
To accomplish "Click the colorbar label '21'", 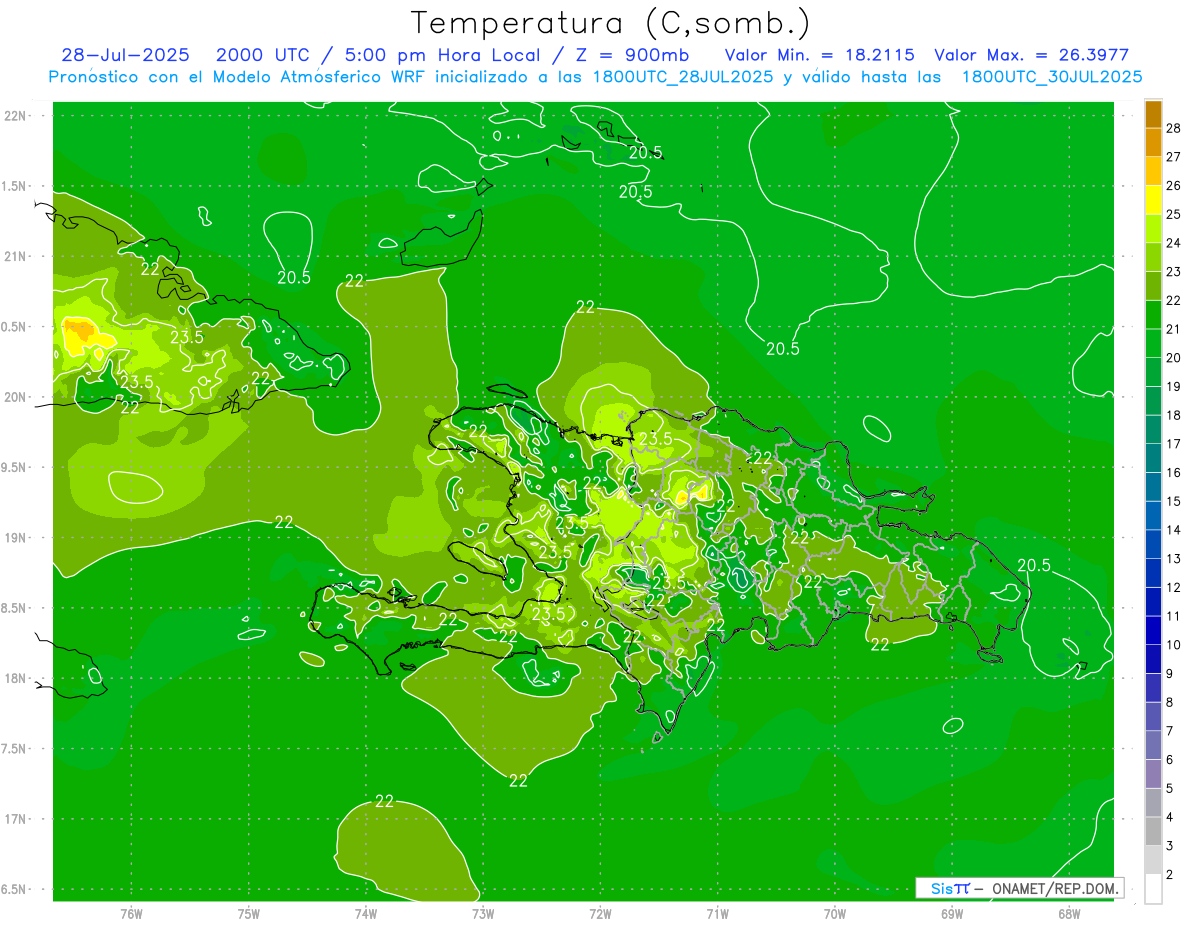I will pyautogui.click(x=1174, y=329).
